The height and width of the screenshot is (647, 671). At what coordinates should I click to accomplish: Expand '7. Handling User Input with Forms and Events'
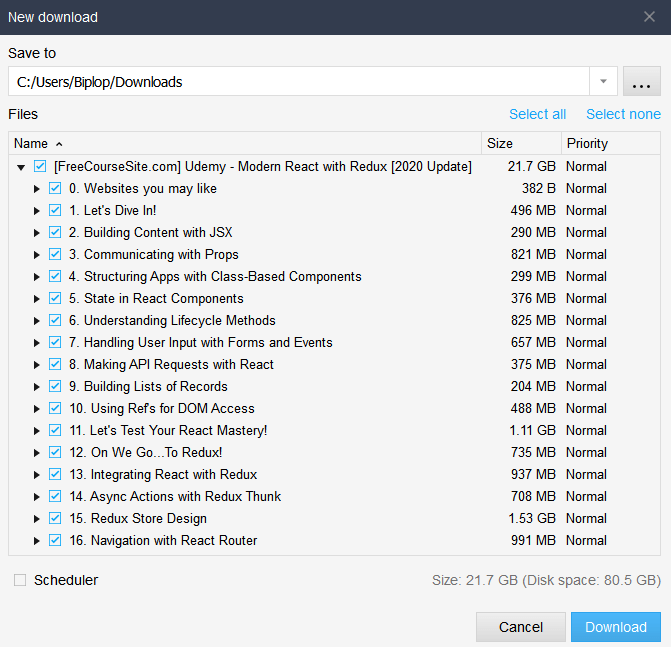click(x=37, y=343)
